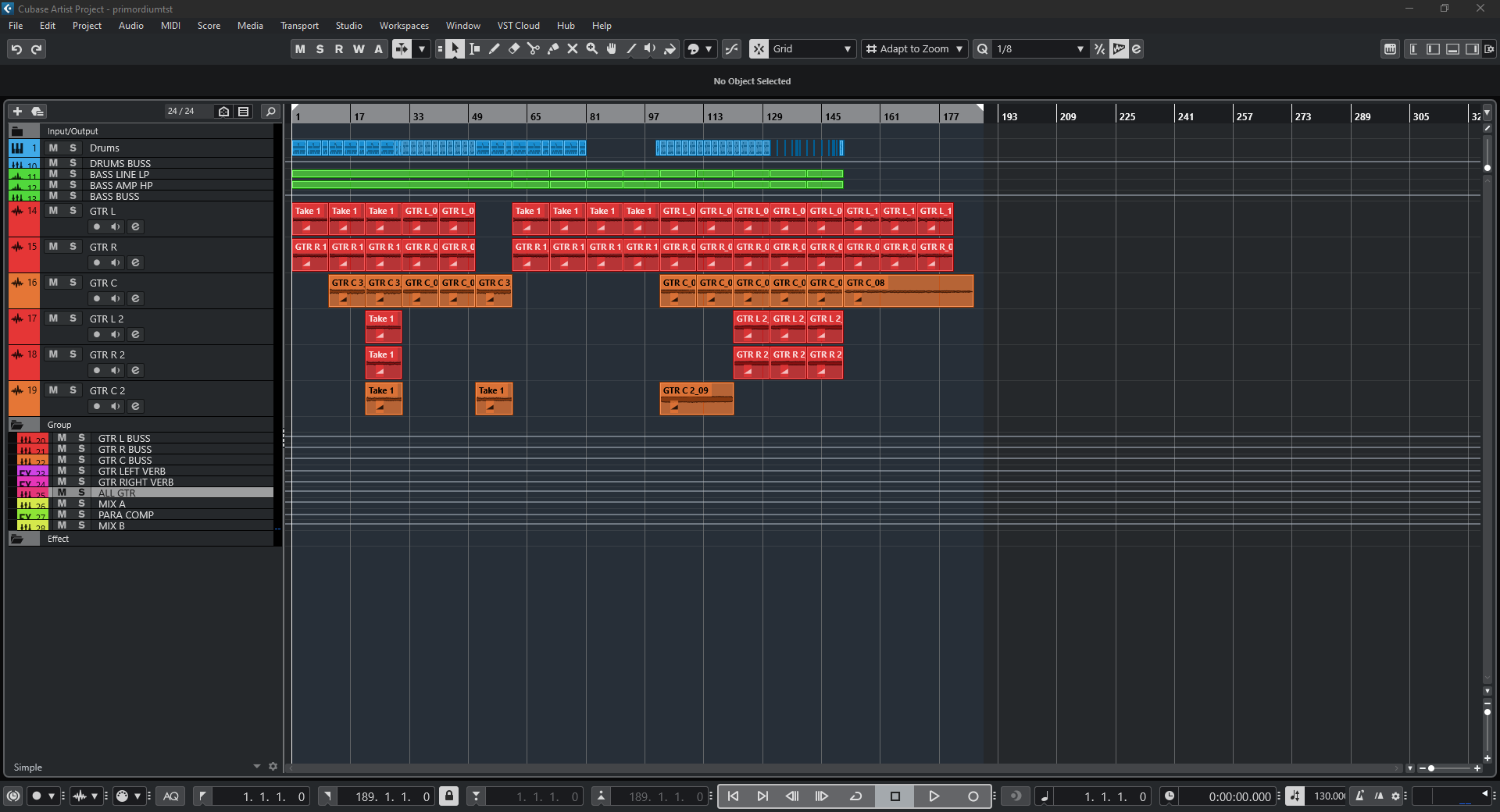
Task: Toggle the punch locators lock icon
Action: (x=448, y=796)
